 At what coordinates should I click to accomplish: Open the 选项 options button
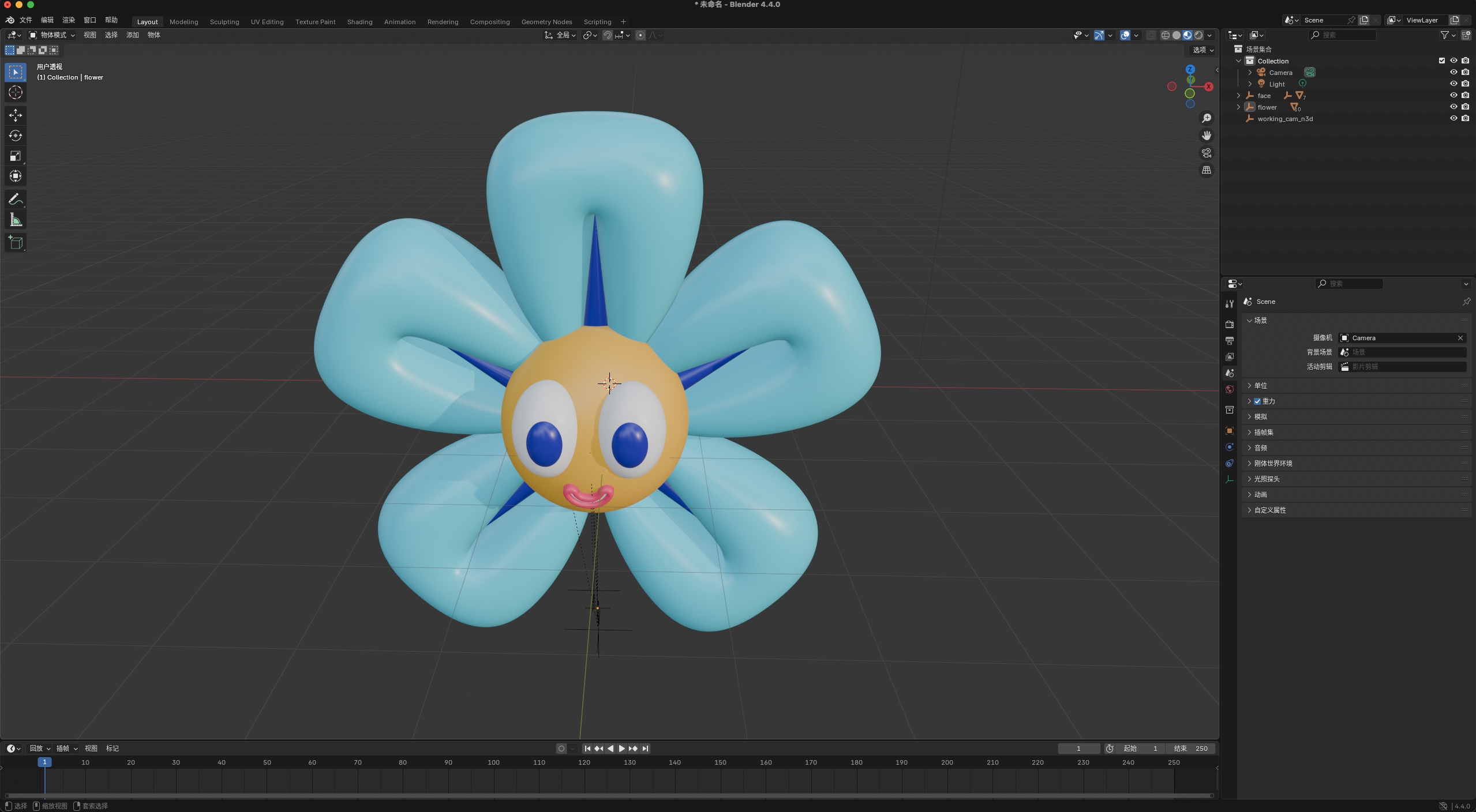pos(1202,50)
